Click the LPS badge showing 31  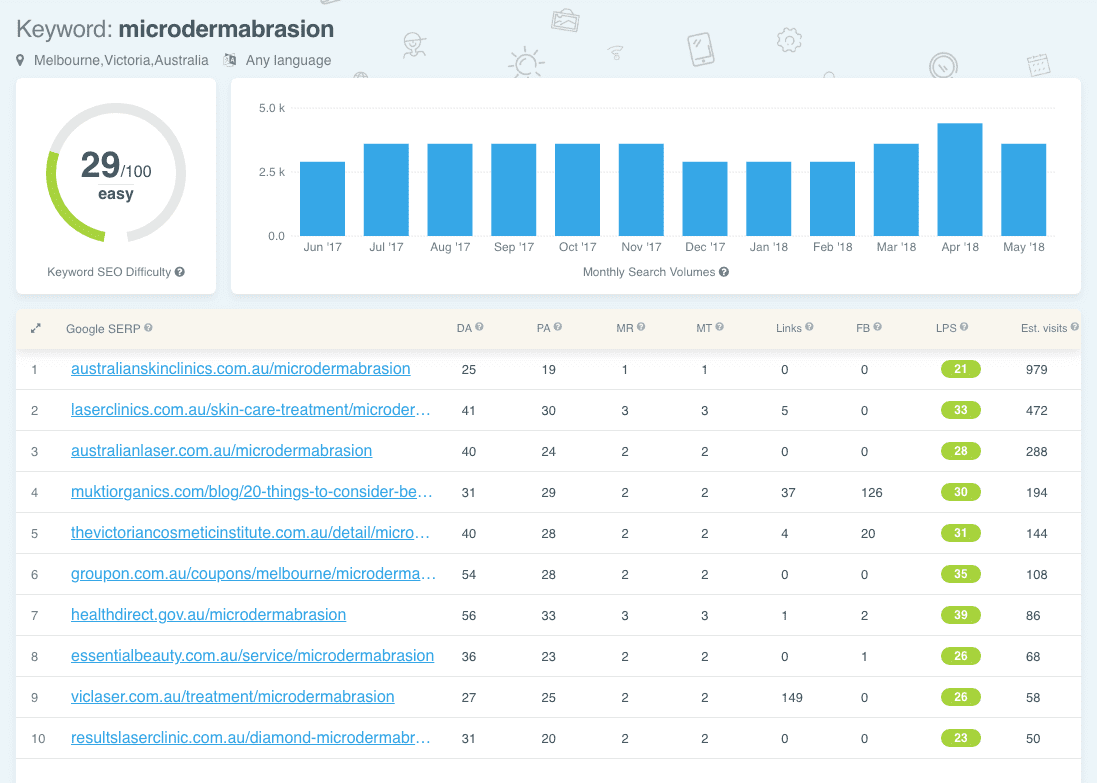point(961,532)
